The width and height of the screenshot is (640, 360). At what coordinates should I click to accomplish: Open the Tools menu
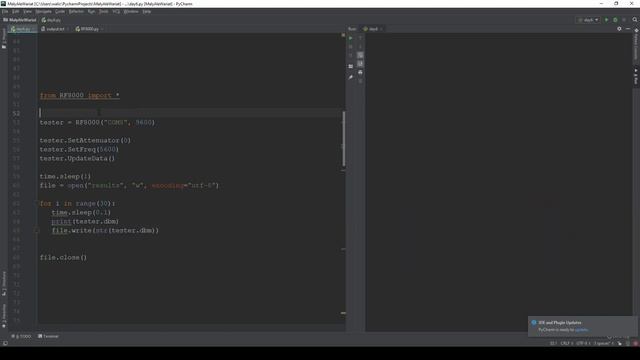click(x=104, y=11)
